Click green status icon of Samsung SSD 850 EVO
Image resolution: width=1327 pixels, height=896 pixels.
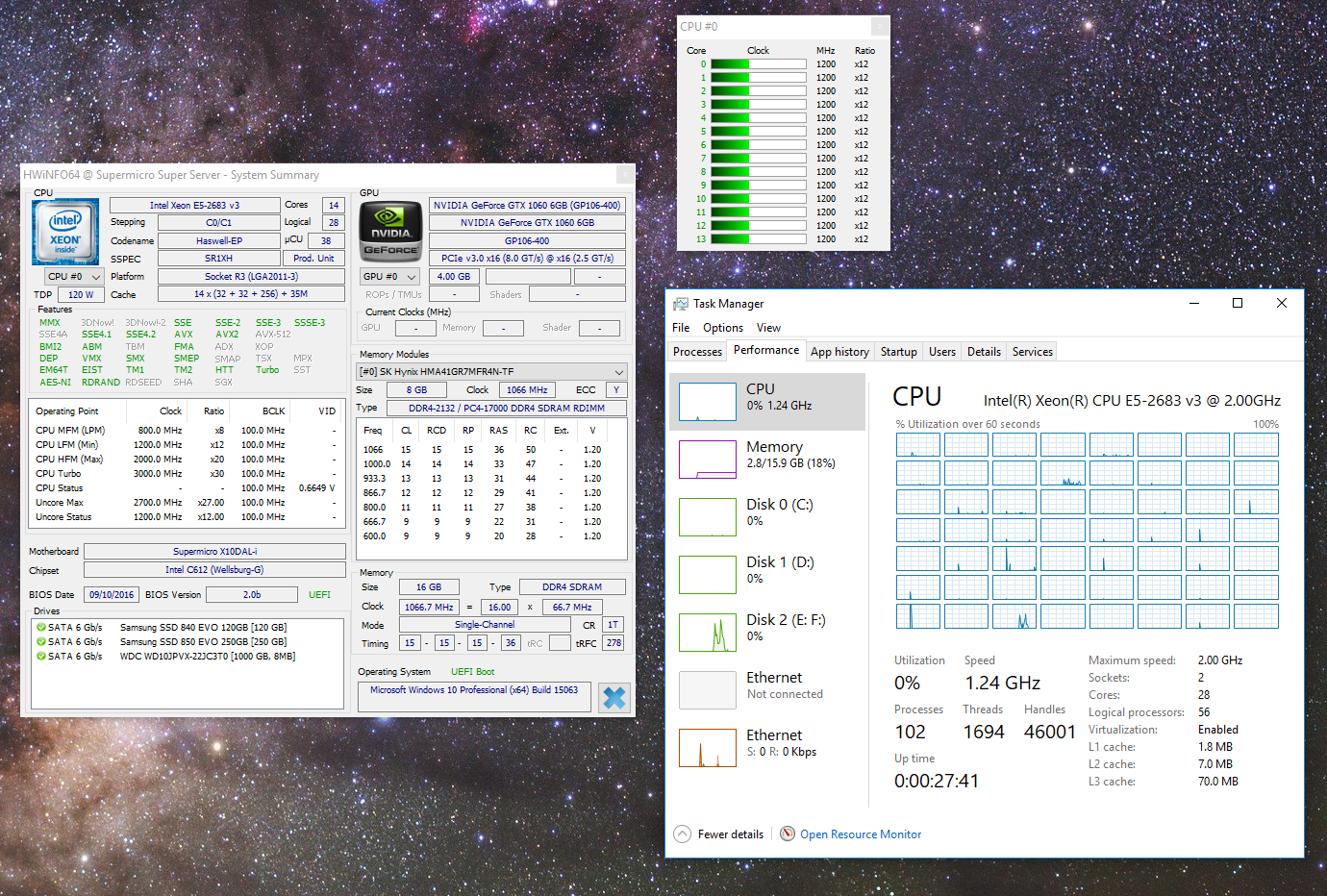(41, 641)
